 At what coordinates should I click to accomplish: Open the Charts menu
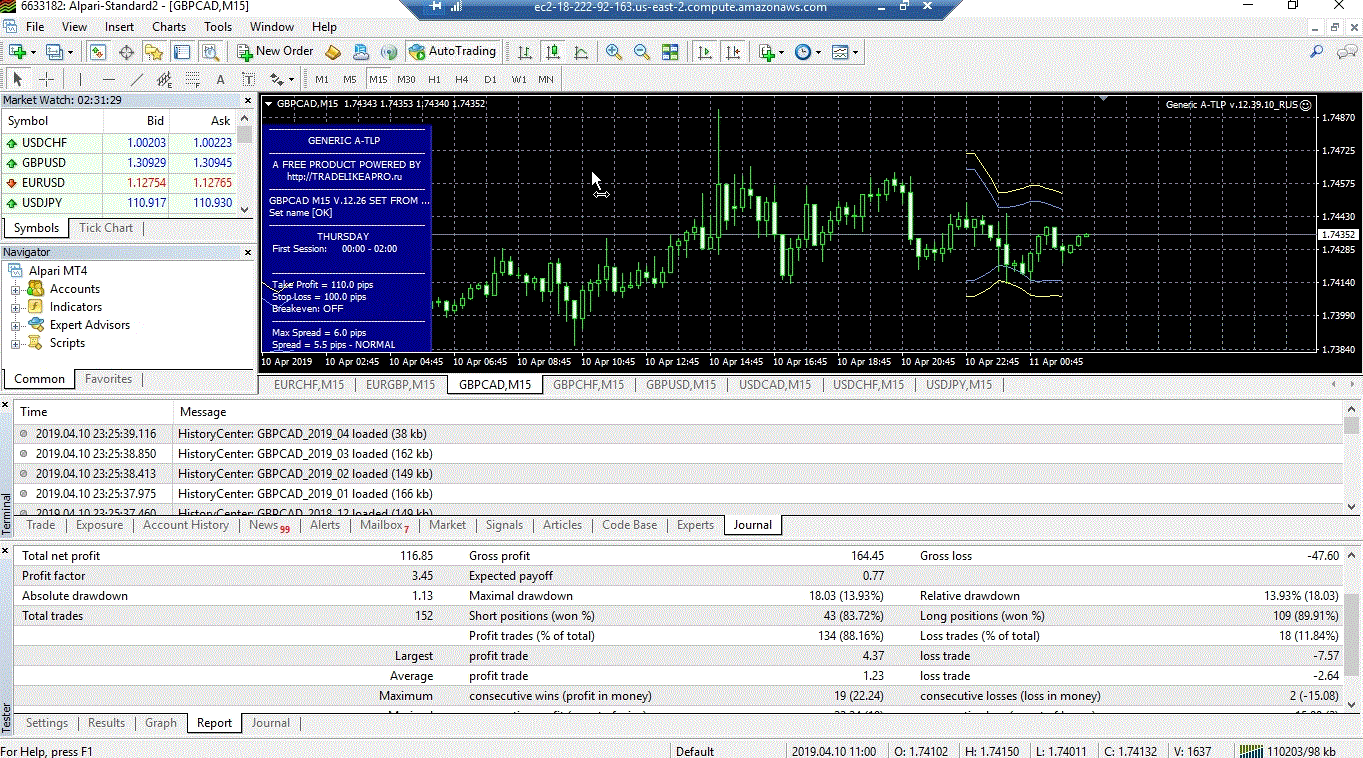coord(169,27)
